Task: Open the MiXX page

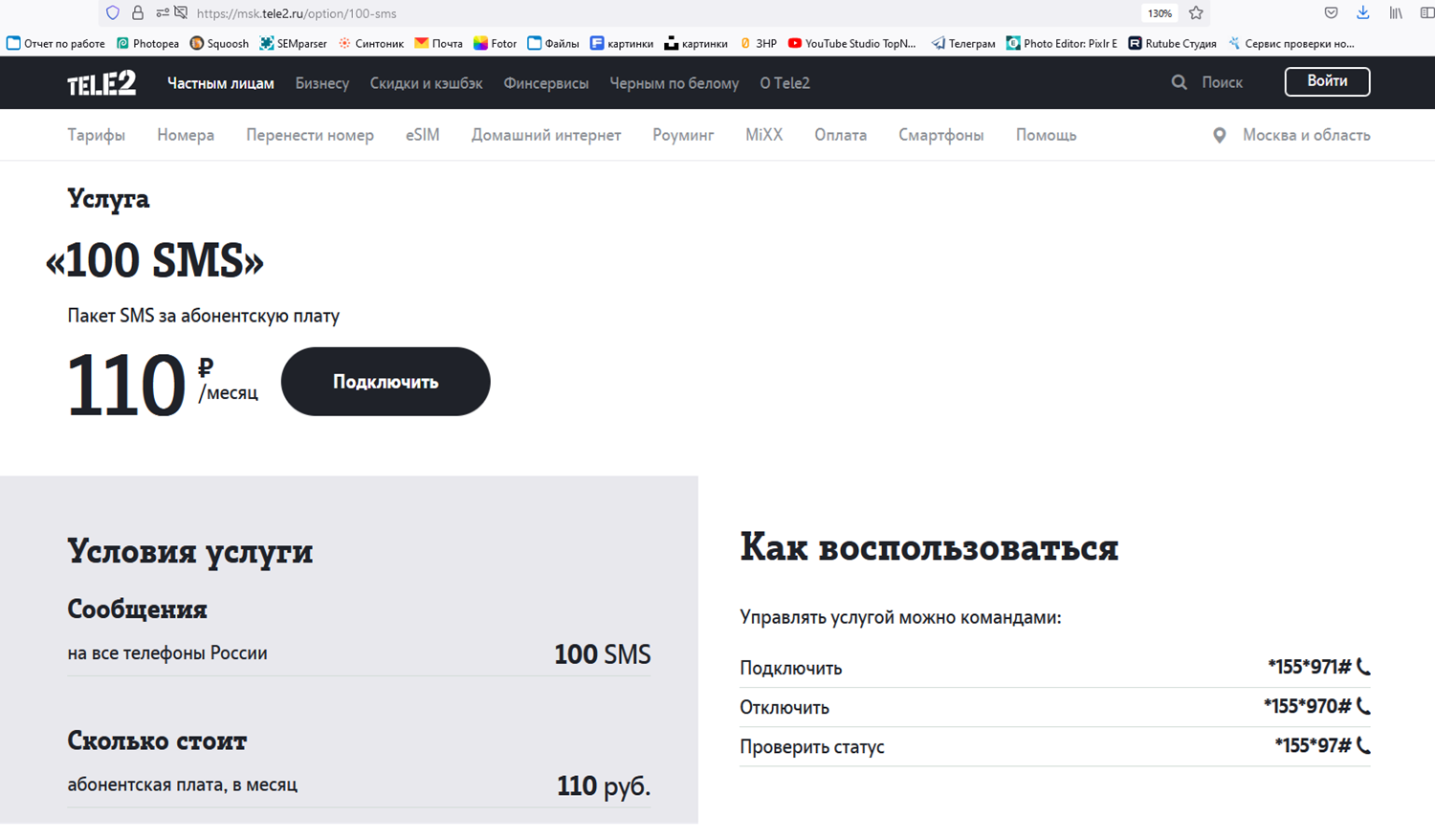Action: pyautogui.click(x=764, y=135)
